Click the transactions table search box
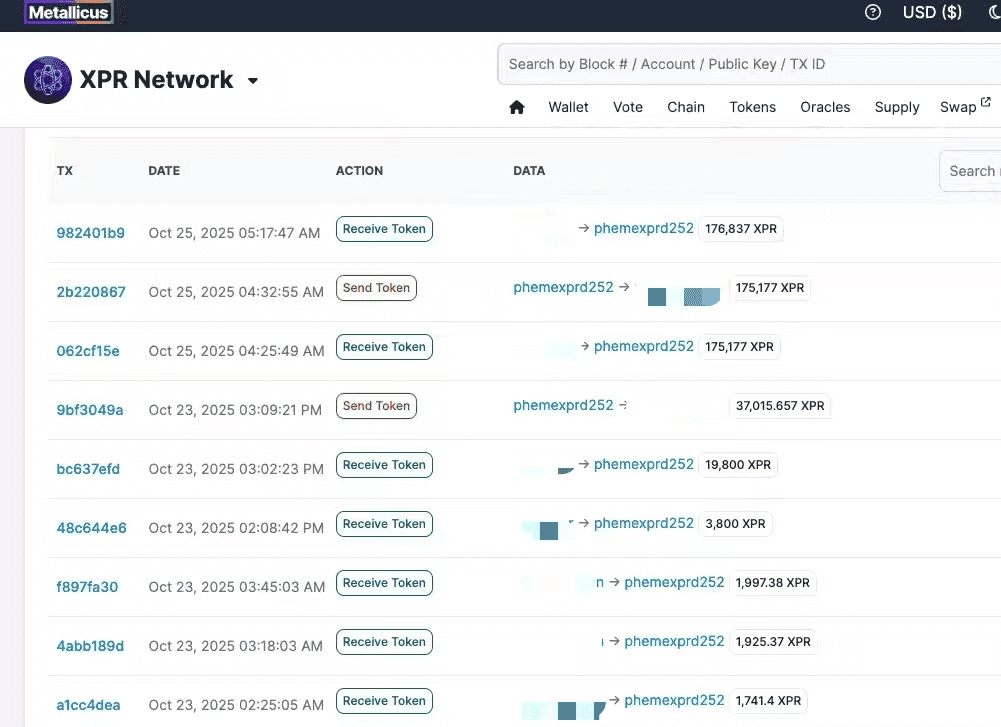 971,171
